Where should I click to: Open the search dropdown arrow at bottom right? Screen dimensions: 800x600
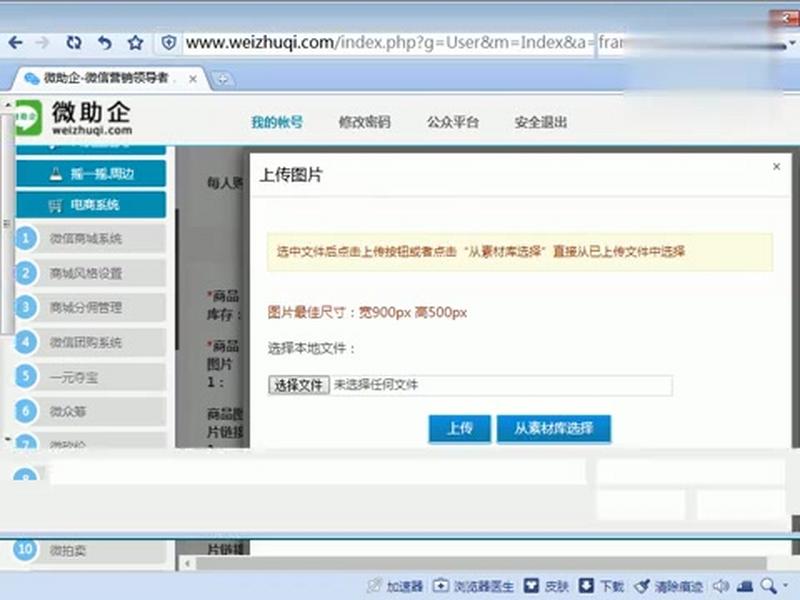[x=786, y=587]
